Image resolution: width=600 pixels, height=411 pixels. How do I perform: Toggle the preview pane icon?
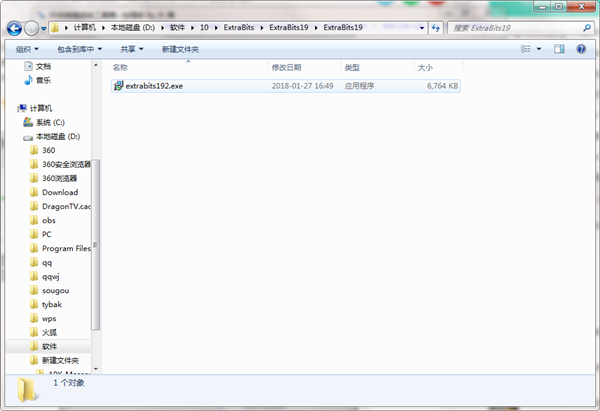point(559,49)
